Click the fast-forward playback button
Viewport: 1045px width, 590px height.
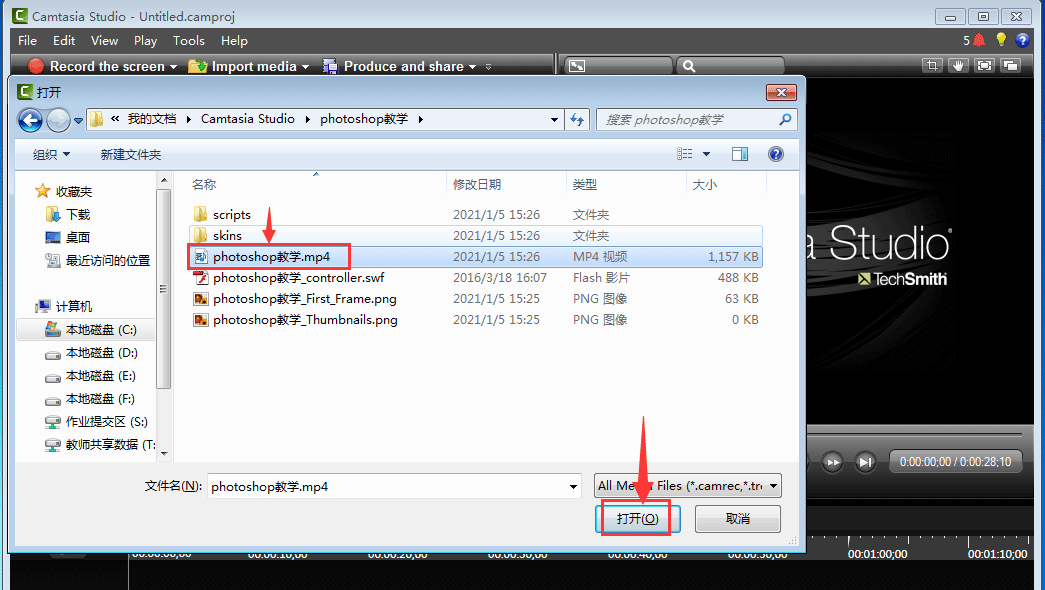coord(833,462)
